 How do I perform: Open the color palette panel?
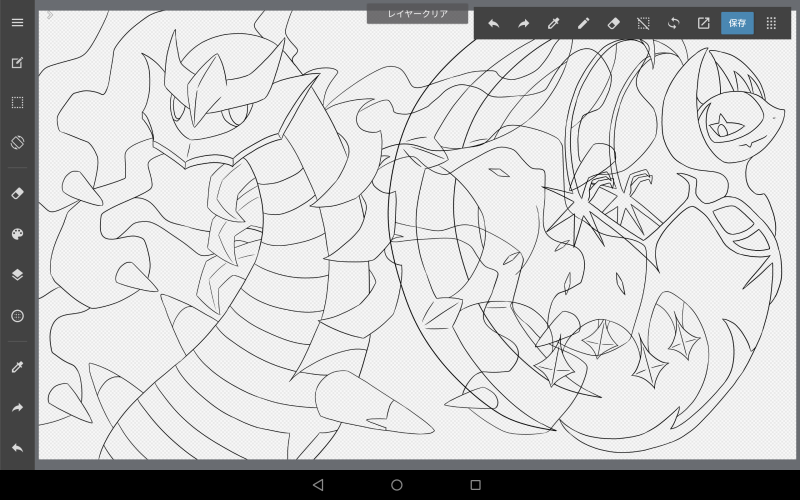pos(17,234)
